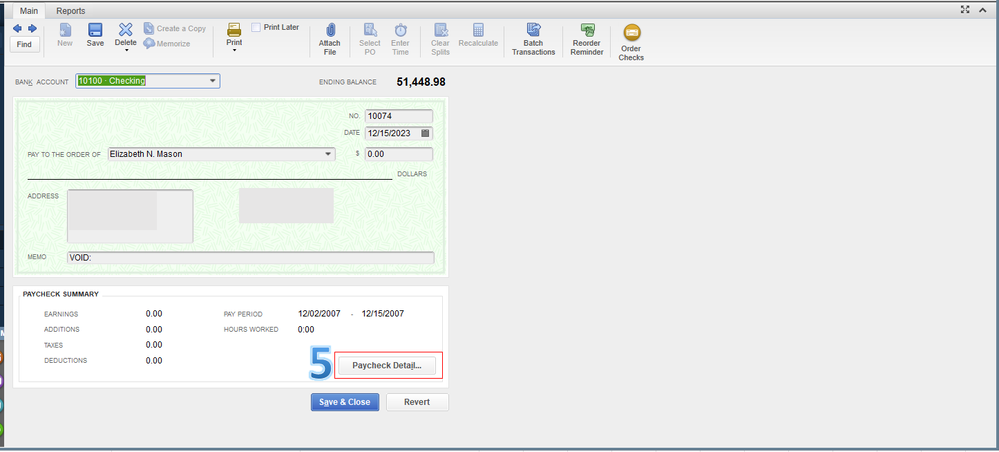Switch to the Reports tab
The width and height of the screenshot is (999, 452).
(70, 11)
